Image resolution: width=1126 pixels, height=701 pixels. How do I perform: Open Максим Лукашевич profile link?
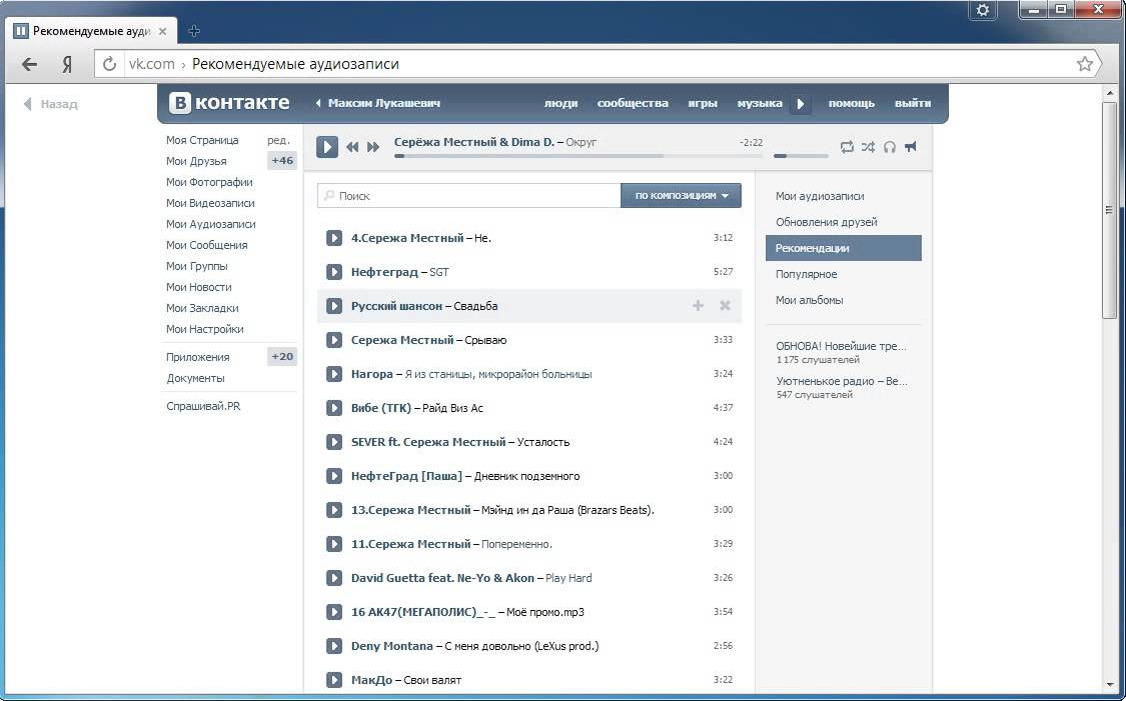point(383,103)
